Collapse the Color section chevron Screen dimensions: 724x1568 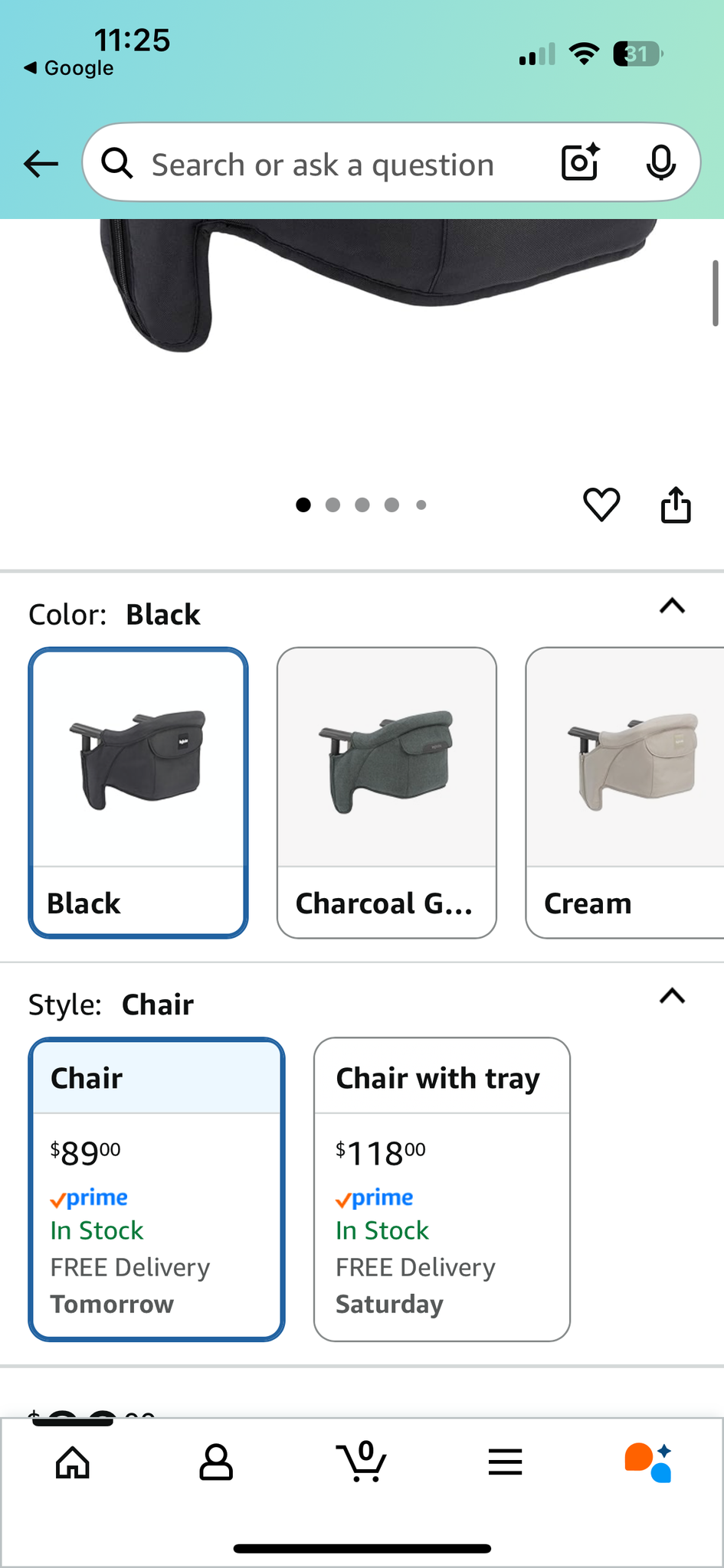coord(672,606)
